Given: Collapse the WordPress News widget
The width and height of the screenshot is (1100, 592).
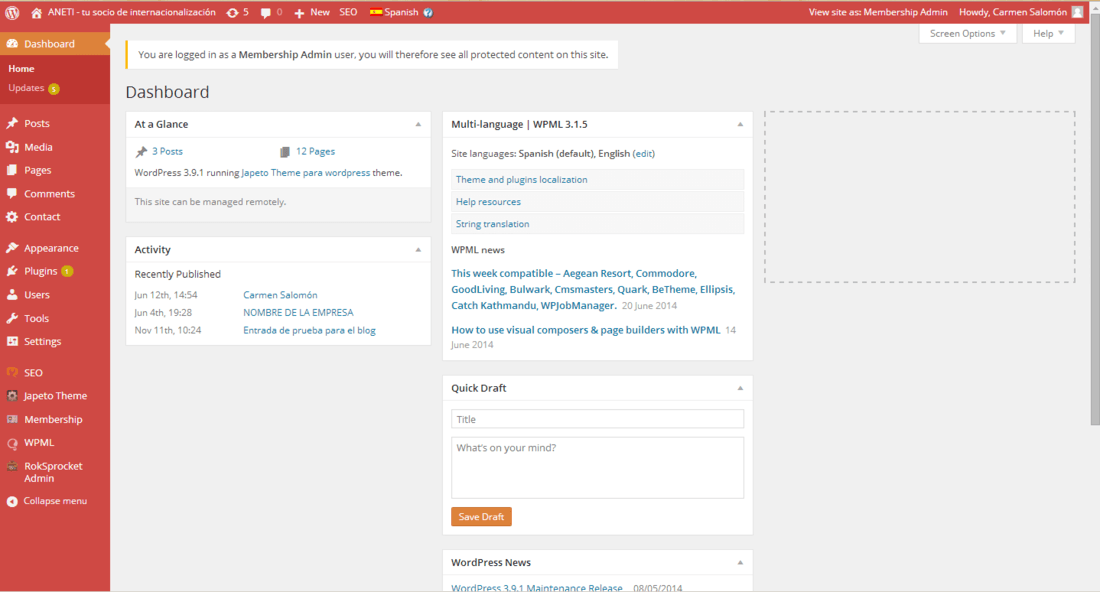Looking at the screenshot, I should point(740,563).
